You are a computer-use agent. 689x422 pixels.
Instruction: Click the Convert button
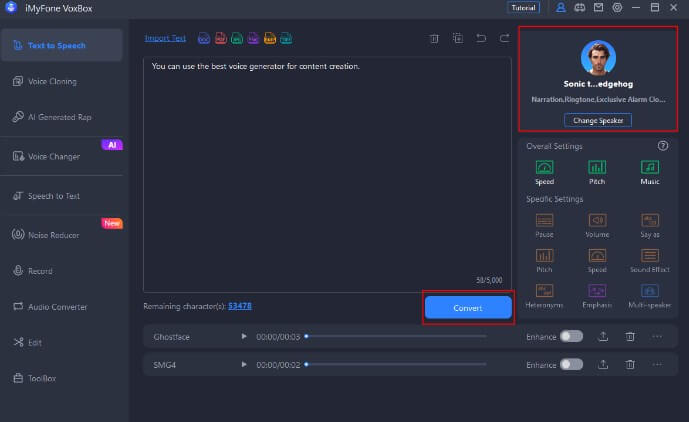coord(468,308)
